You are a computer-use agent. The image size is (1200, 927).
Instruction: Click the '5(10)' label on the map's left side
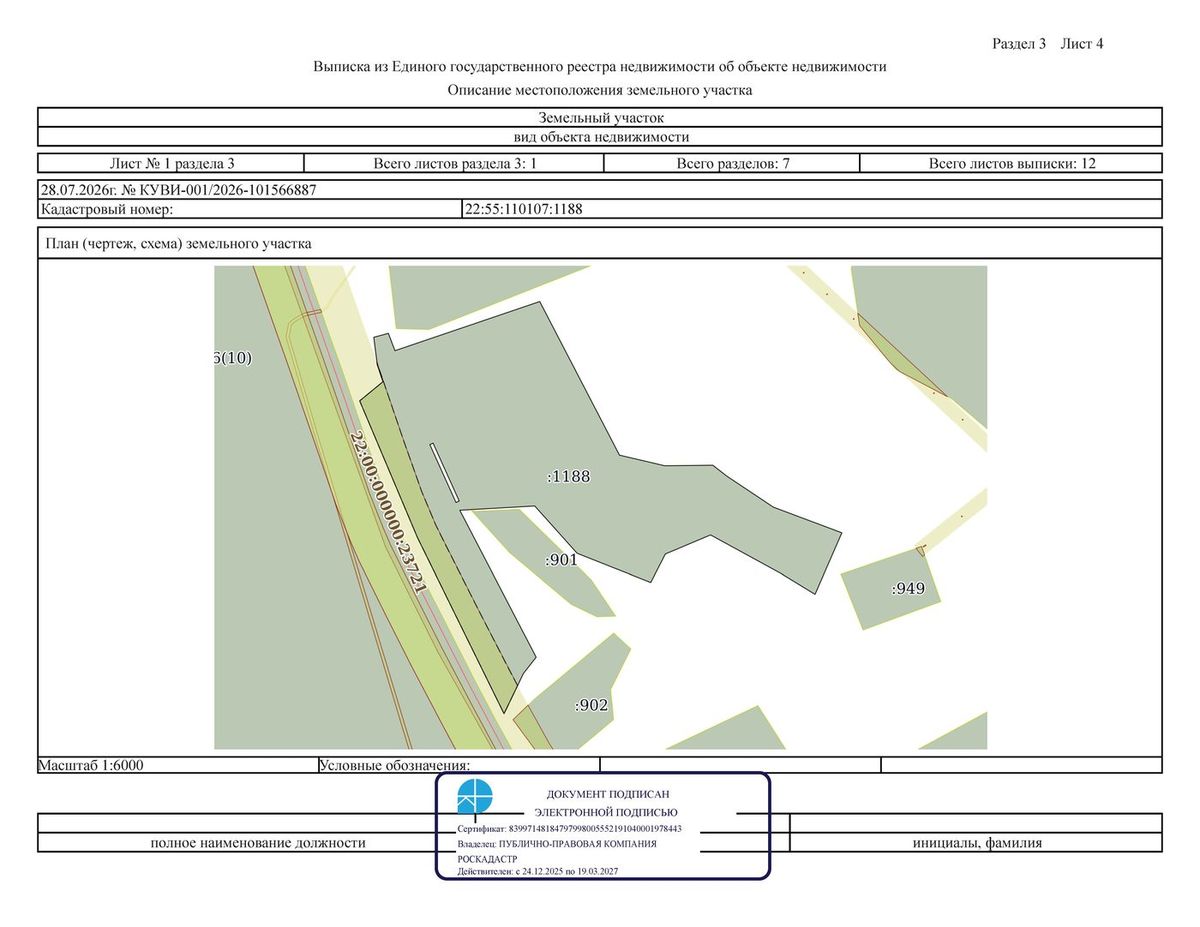coord(232,358)
